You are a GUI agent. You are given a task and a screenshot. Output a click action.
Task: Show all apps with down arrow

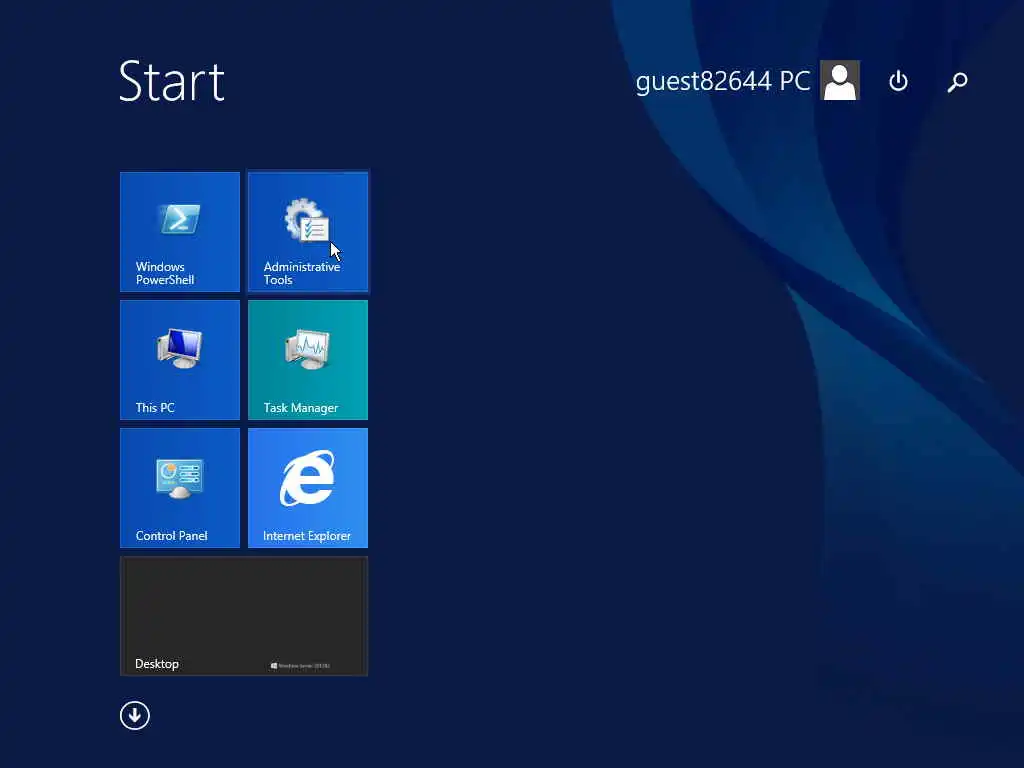coord(135,715)
